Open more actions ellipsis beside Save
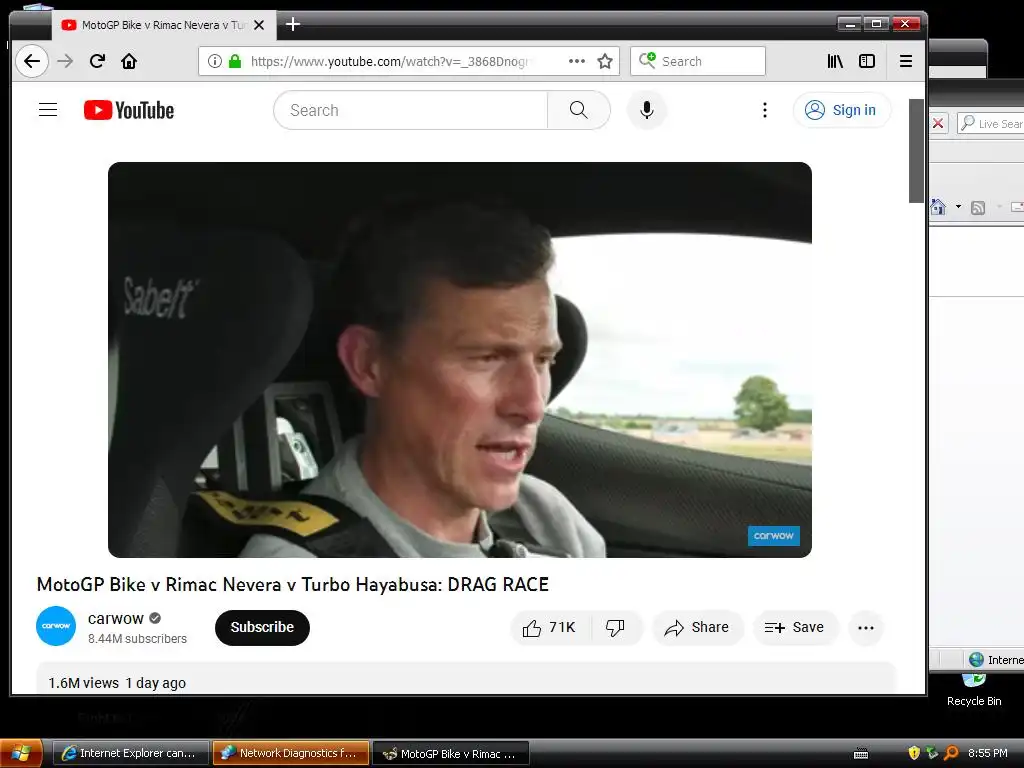The width and height of the screenshot is (1024, 768). pos(866,628)
